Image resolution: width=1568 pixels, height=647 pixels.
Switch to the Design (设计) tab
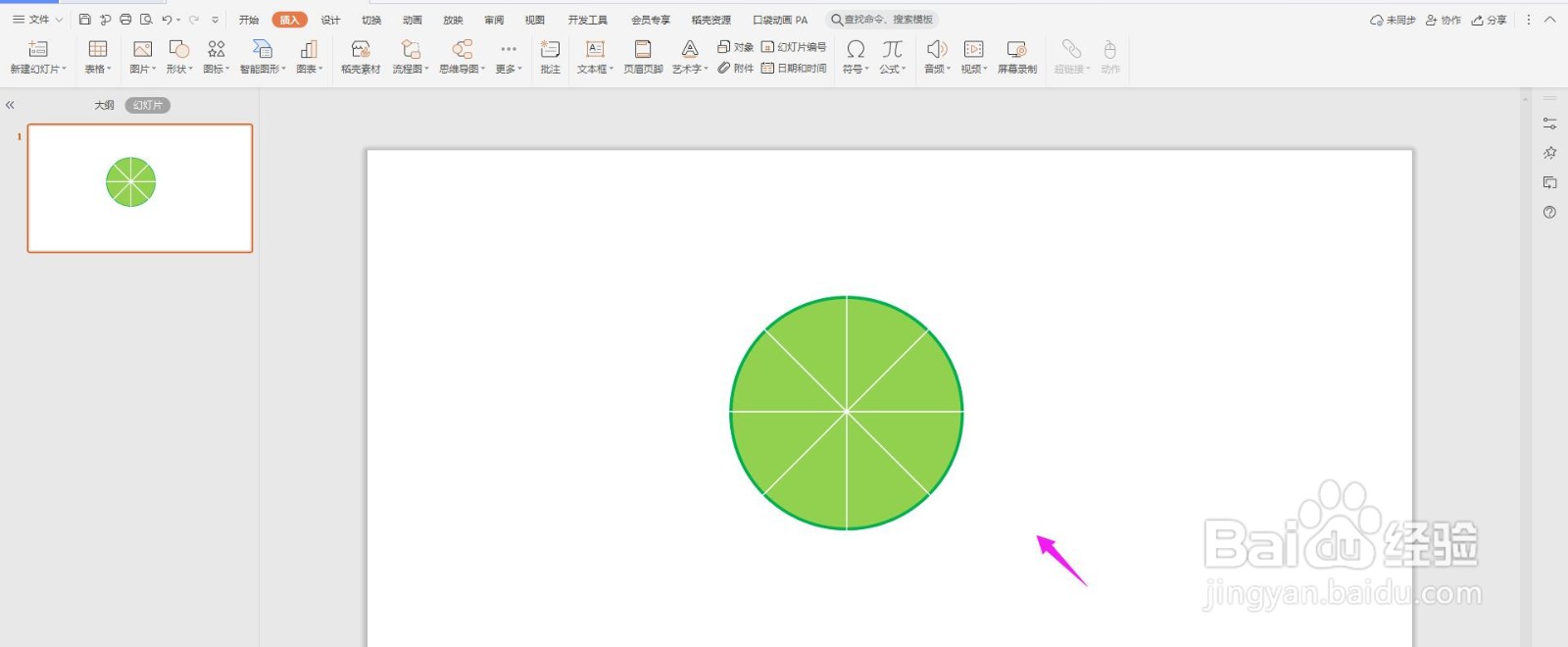point(330,20)
